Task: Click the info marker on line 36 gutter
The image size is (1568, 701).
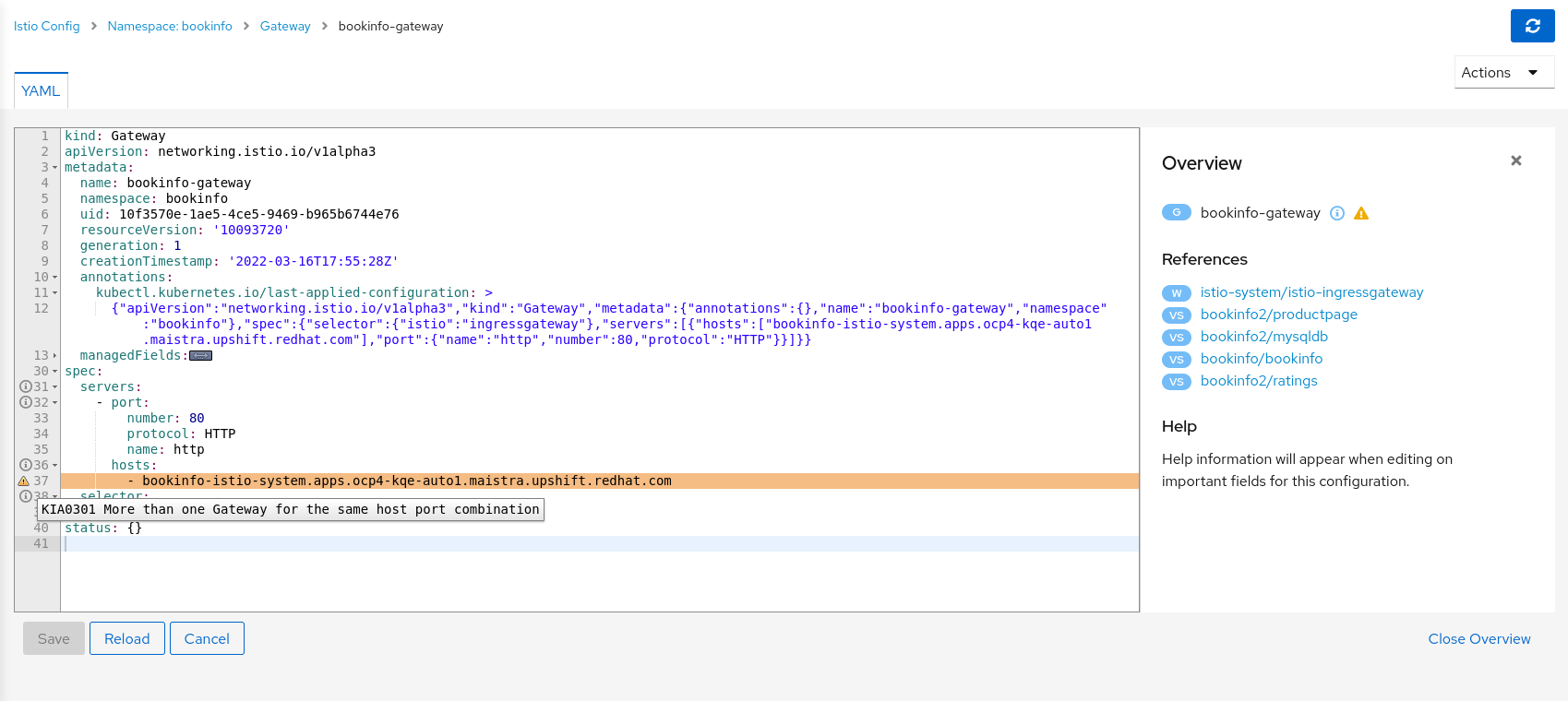Action: coord(26,465)
